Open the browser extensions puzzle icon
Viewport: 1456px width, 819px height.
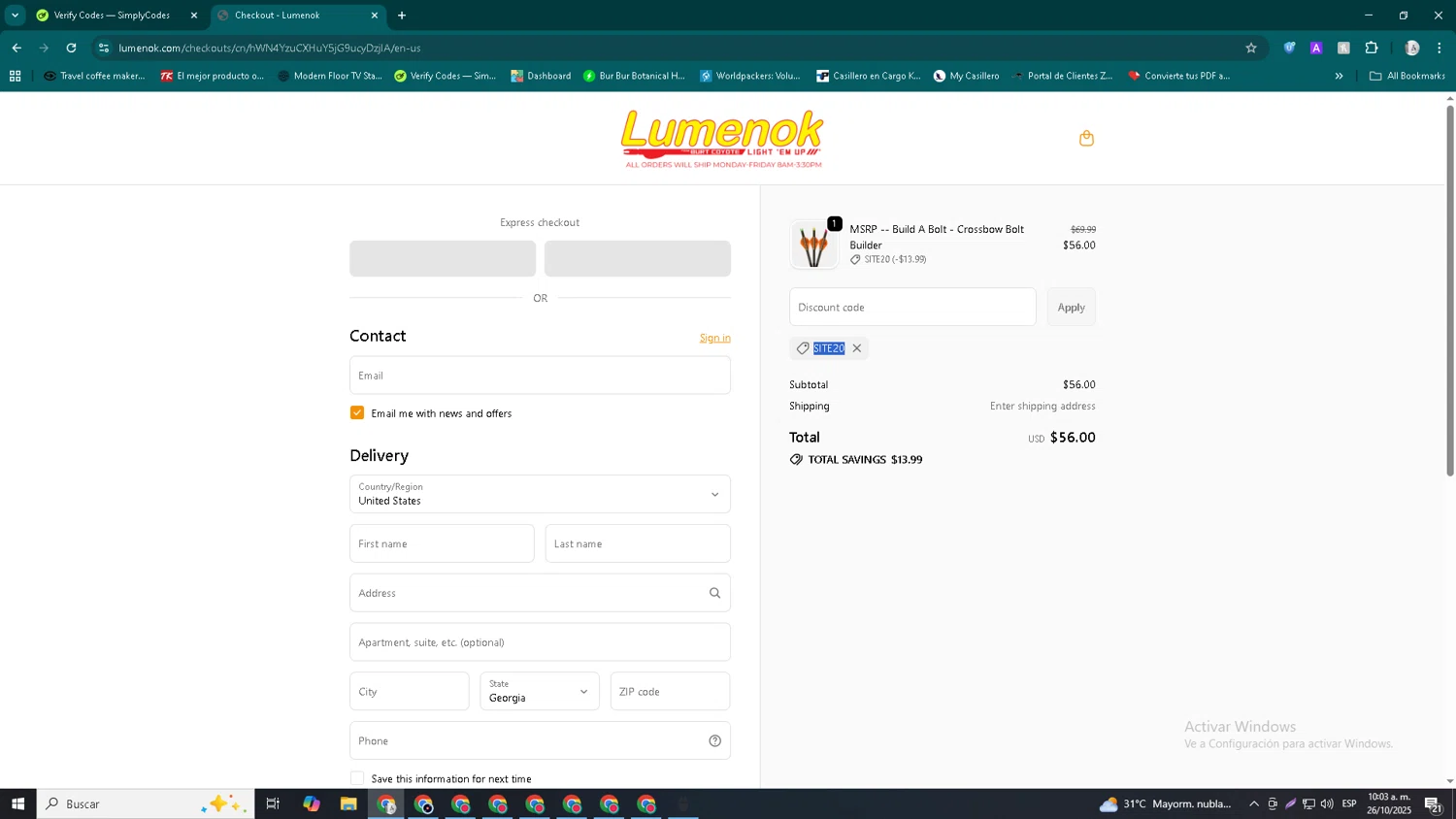(1372, 48)
